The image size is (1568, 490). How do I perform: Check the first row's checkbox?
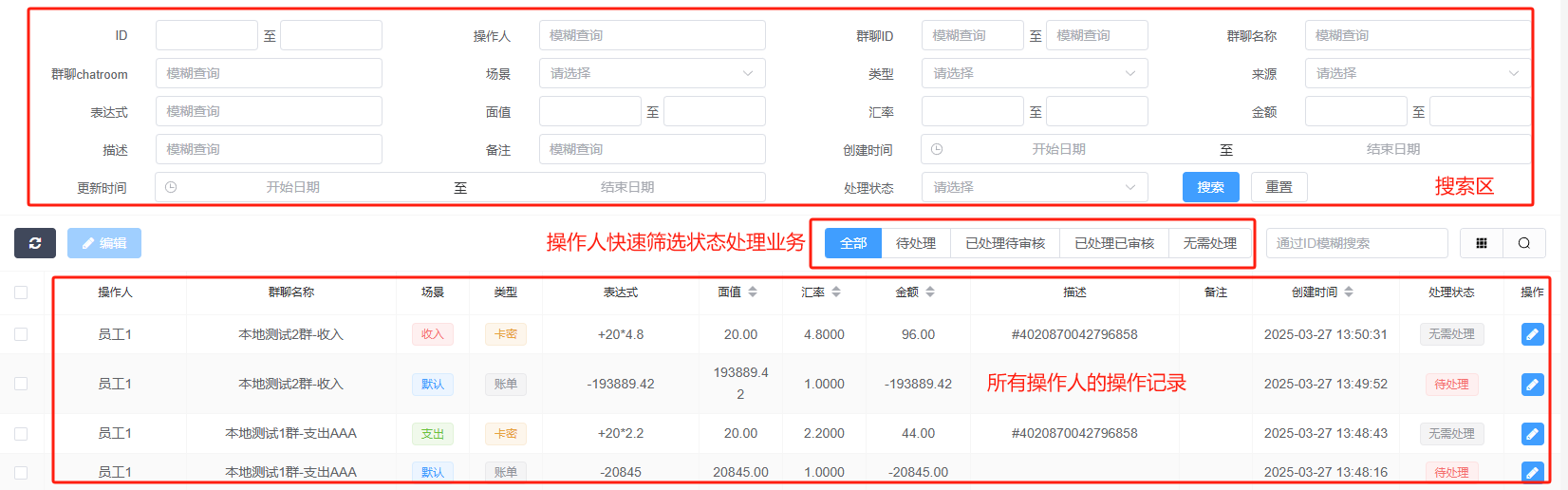coord(21,334)
